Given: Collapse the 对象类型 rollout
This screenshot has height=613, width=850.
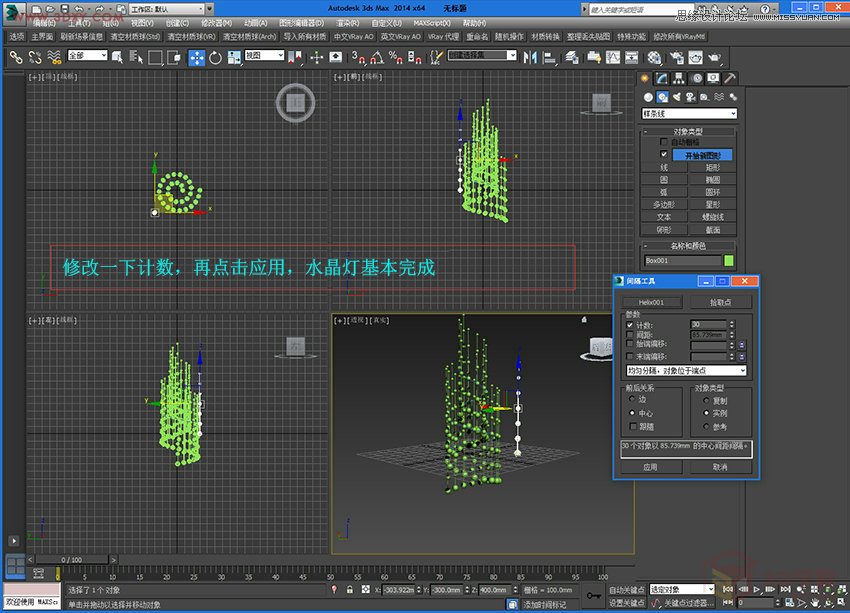Looking at the screenshot, I should (688, 131).
